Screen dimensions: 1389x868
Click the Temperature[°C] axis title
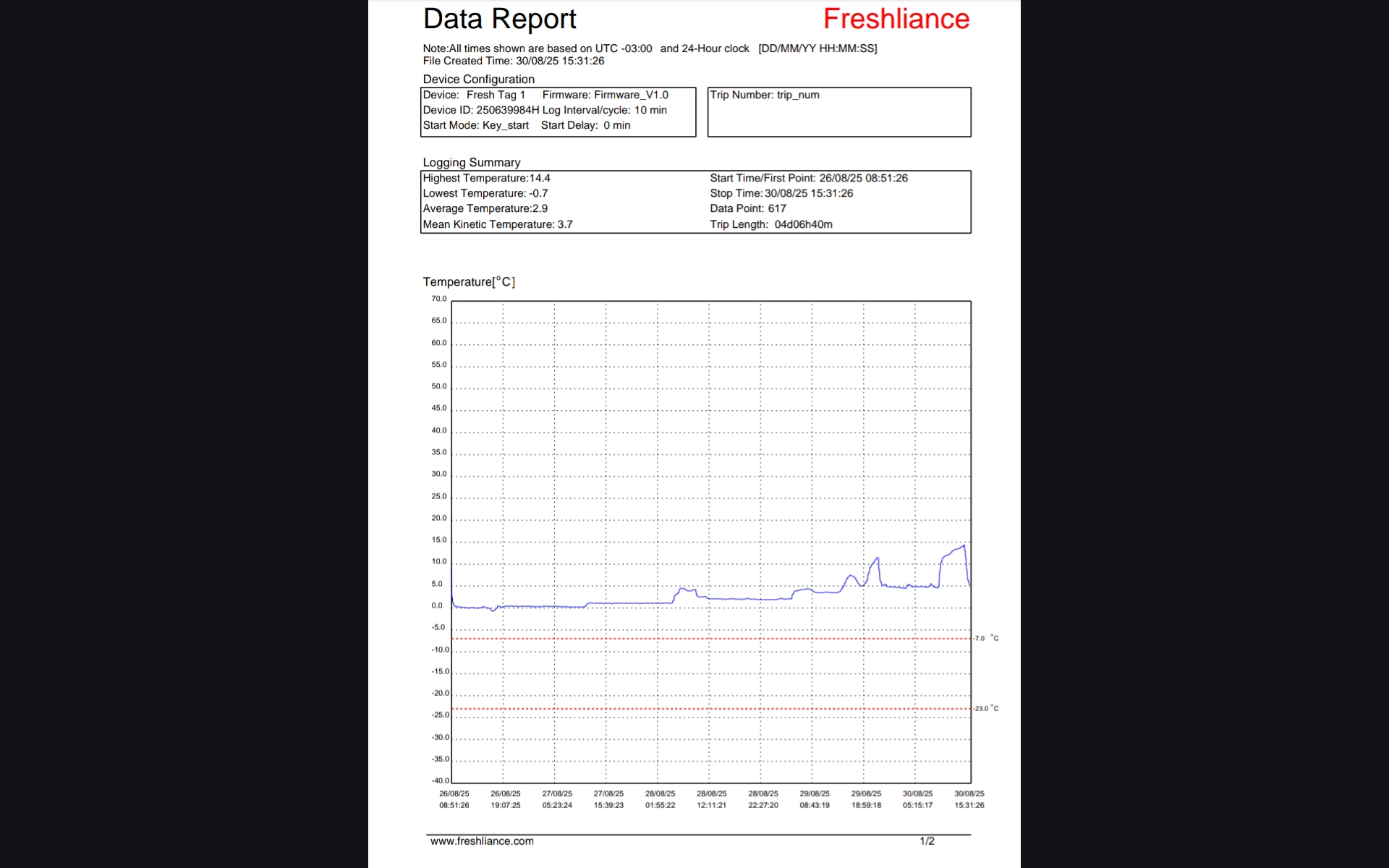click(469, 282)
